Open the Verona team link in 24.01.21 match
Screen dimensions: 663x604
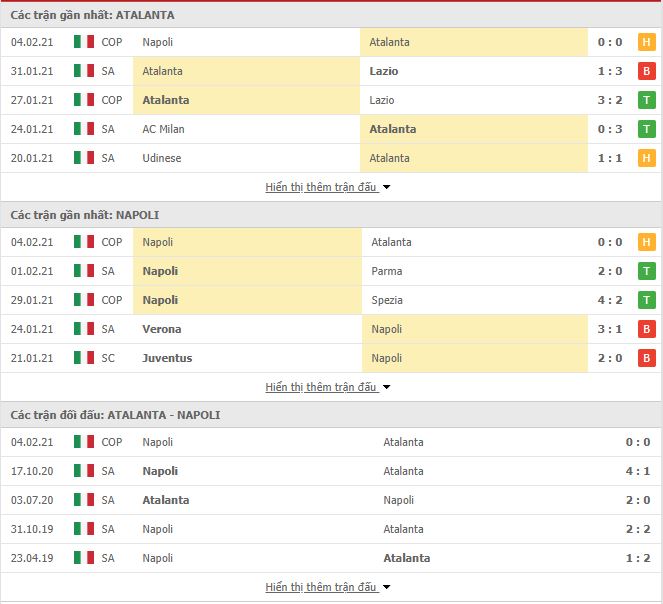162,329
